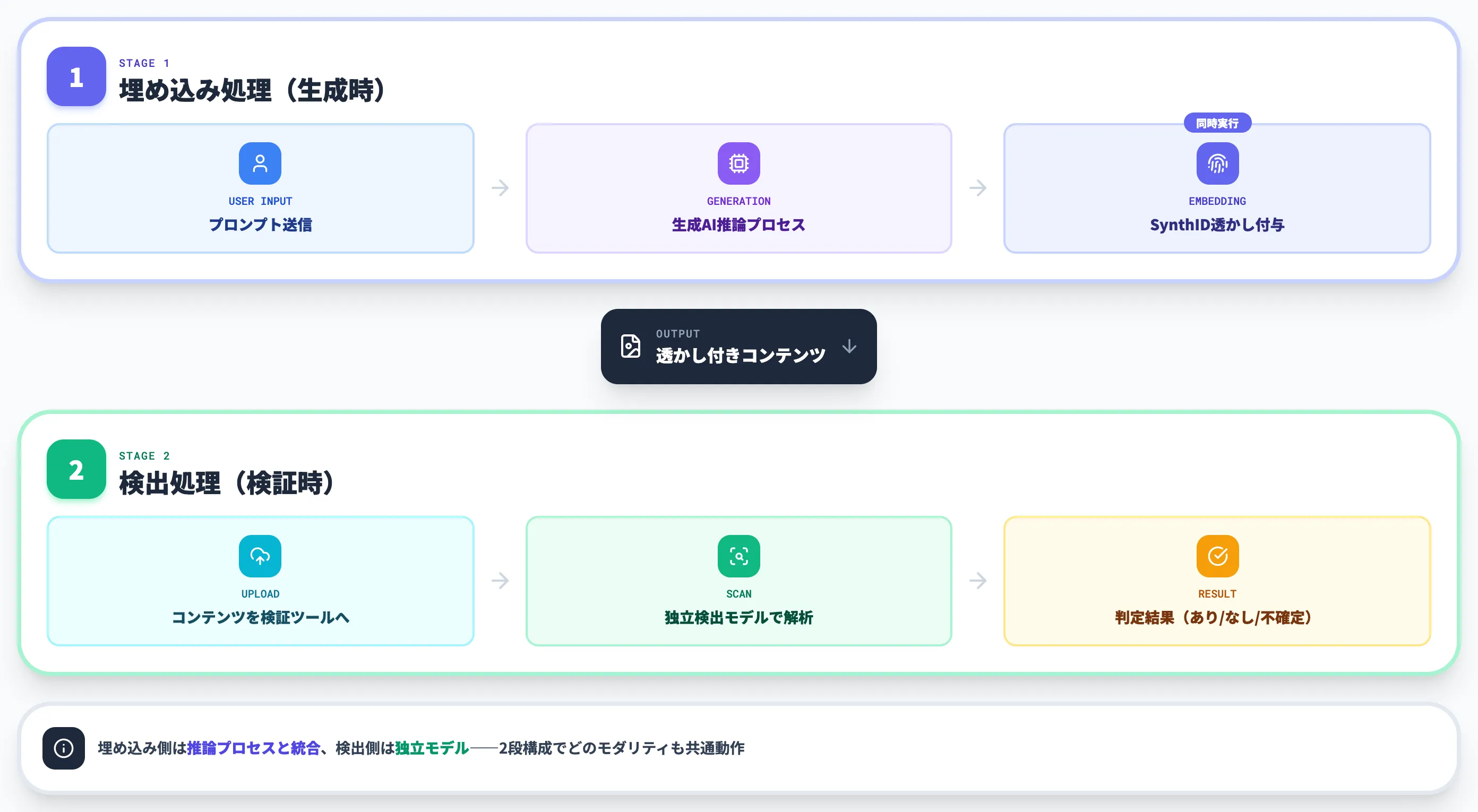Screen dimensions: 1478x812
Task: Select the コンテンツを検証ツールへ title
Action: [260, 617]
